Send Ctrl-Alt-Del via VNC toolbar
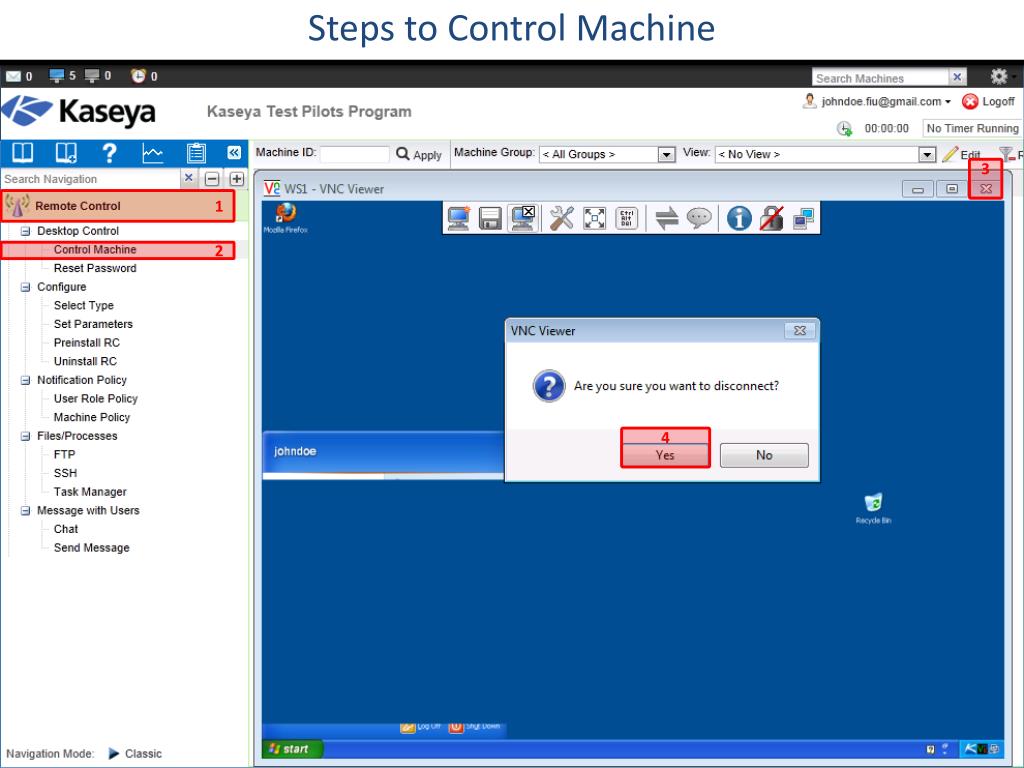This screenshot has height=768, width=1024. [x=626, y=218]
